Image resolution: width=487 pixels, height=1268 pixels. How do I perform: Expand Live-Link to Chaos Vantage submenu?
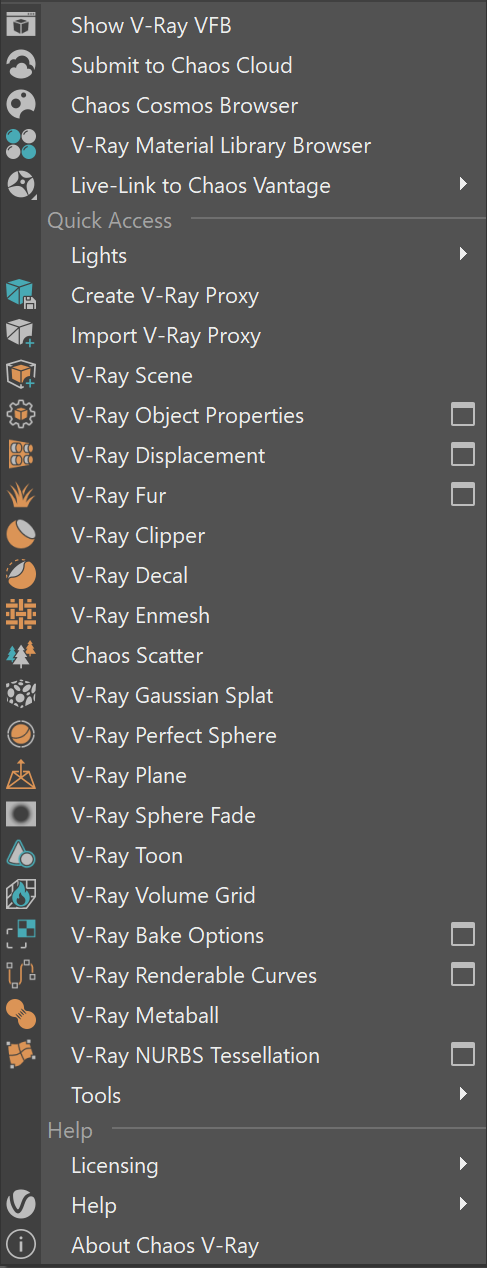pos(463,184)
